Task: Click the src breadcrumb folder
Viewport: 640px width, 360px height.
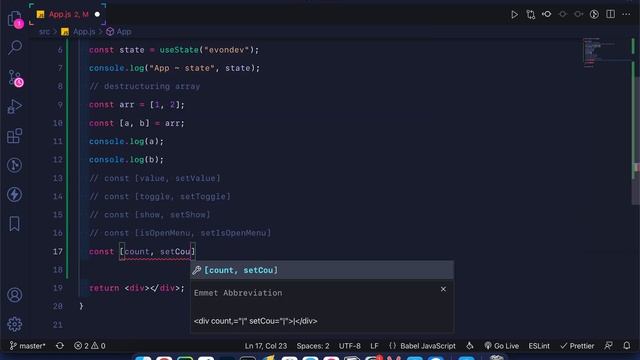Action: [x=44, y=32]
